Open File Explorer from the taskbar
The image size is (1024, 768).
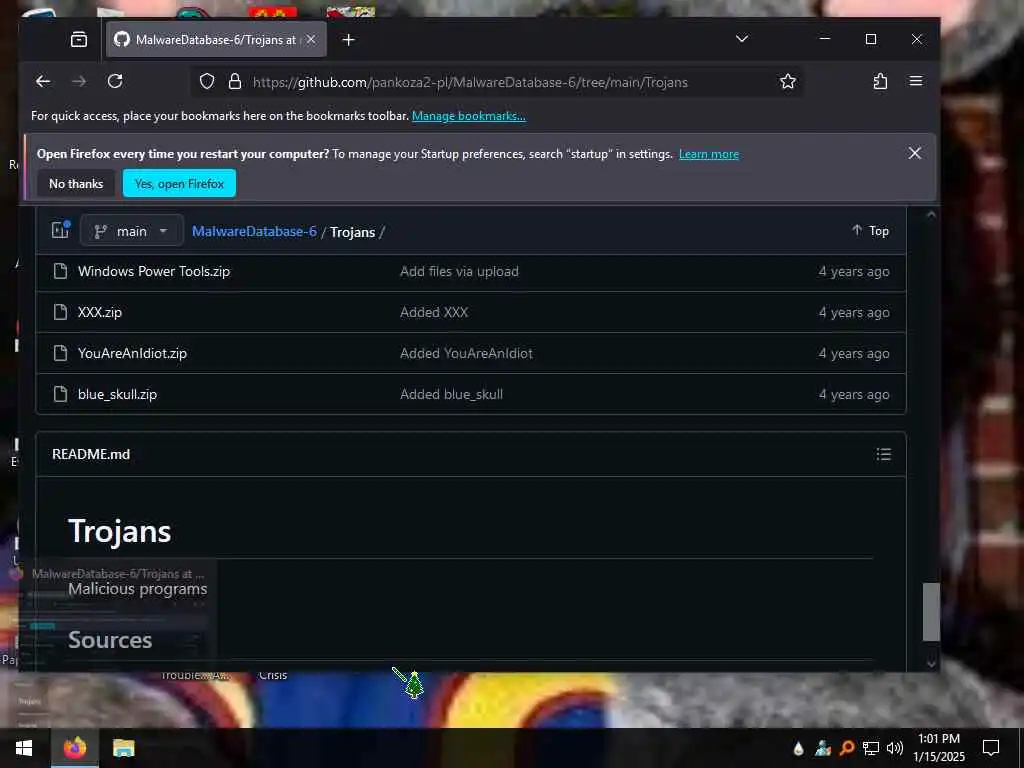123,748
